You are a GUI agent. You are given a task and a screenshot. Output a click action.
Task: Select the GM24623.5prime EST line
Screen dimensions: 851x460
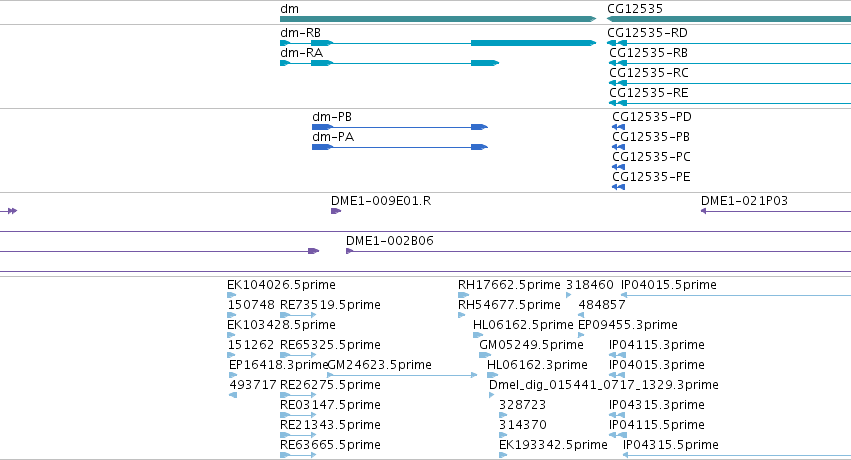click(402, 375)
